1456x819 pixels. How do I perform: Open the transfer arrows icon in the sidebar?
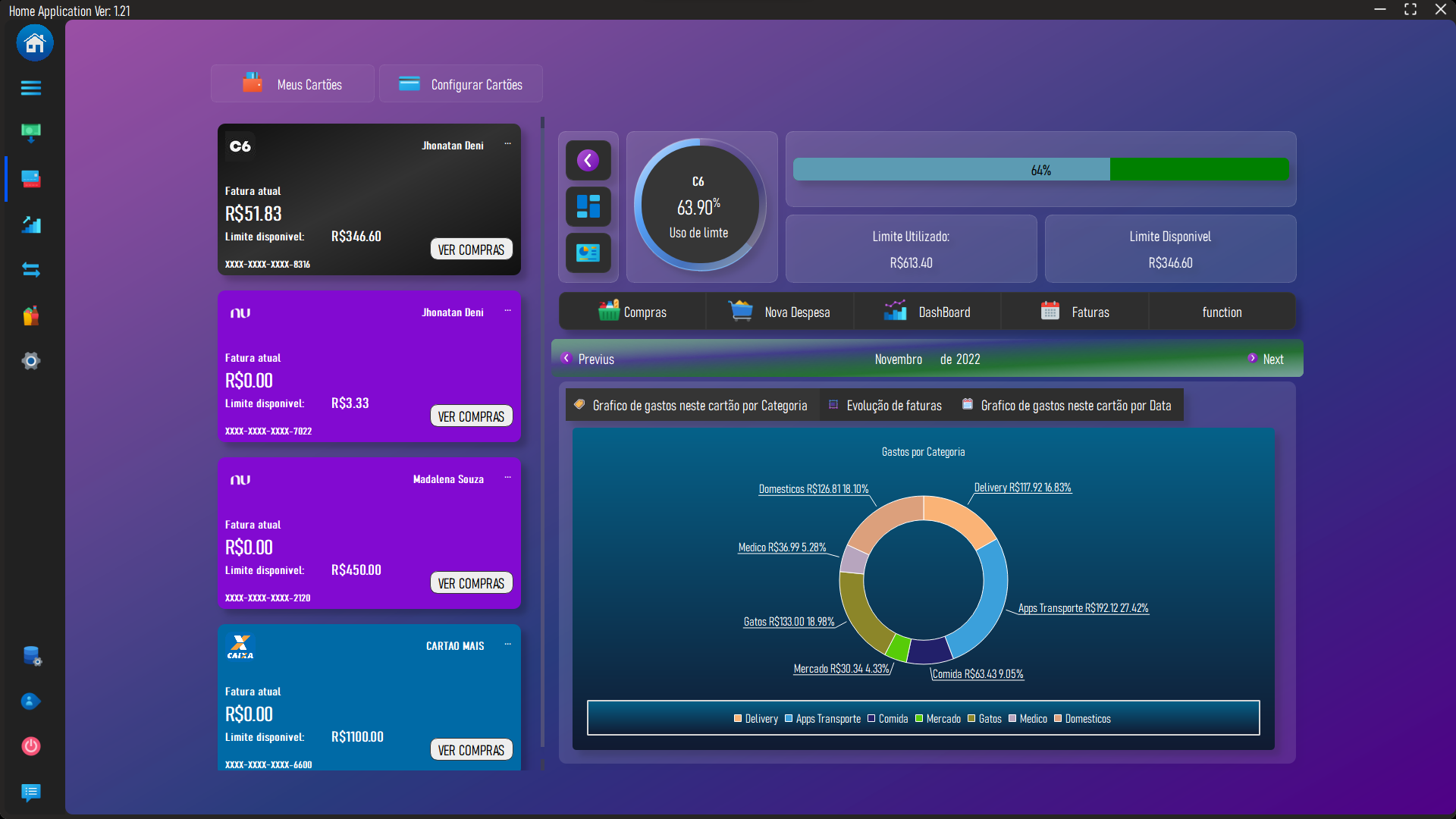click(x=31, y=270)
